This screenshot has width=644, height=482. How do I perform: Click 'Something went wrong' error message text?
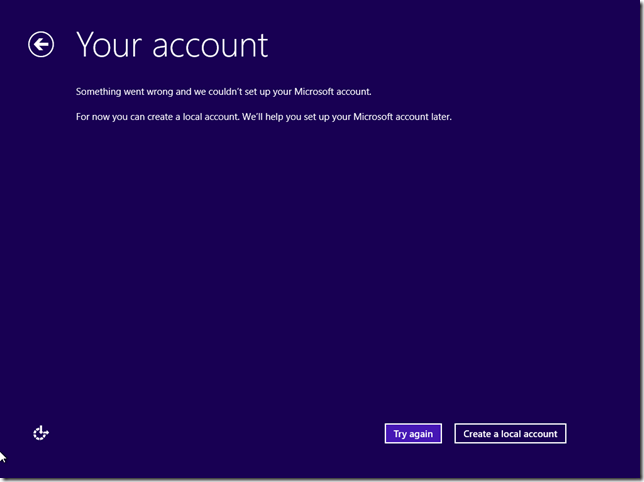click(223, 92)
